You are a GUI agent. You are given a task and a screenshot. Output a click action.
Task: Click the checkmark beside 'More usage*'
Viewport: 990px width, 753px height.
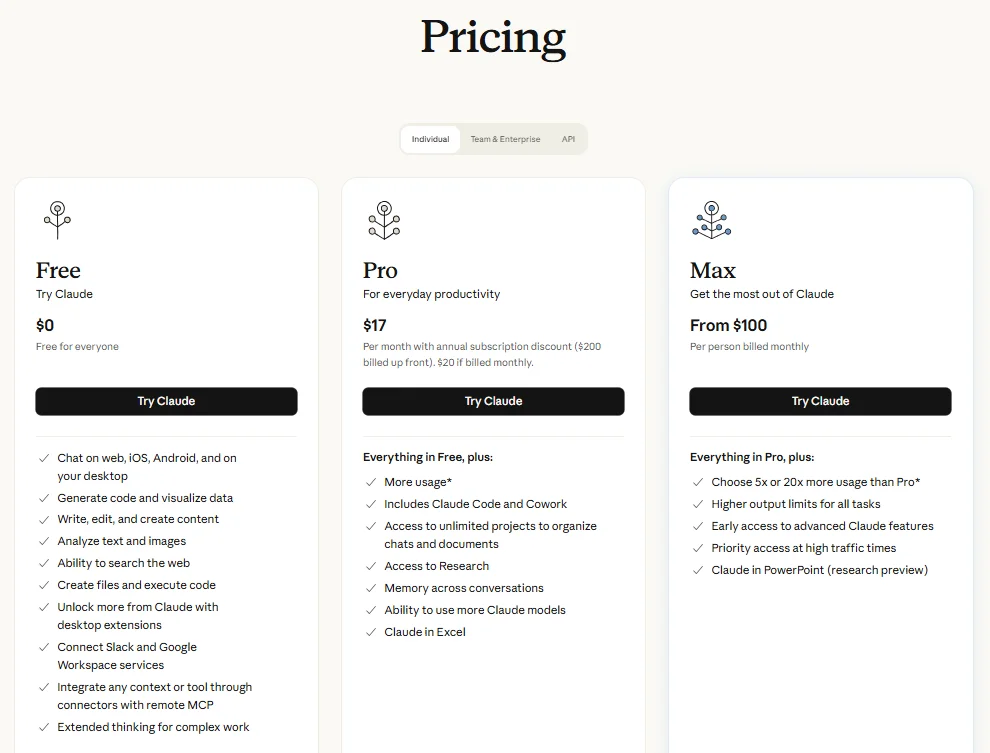[370, 481]
